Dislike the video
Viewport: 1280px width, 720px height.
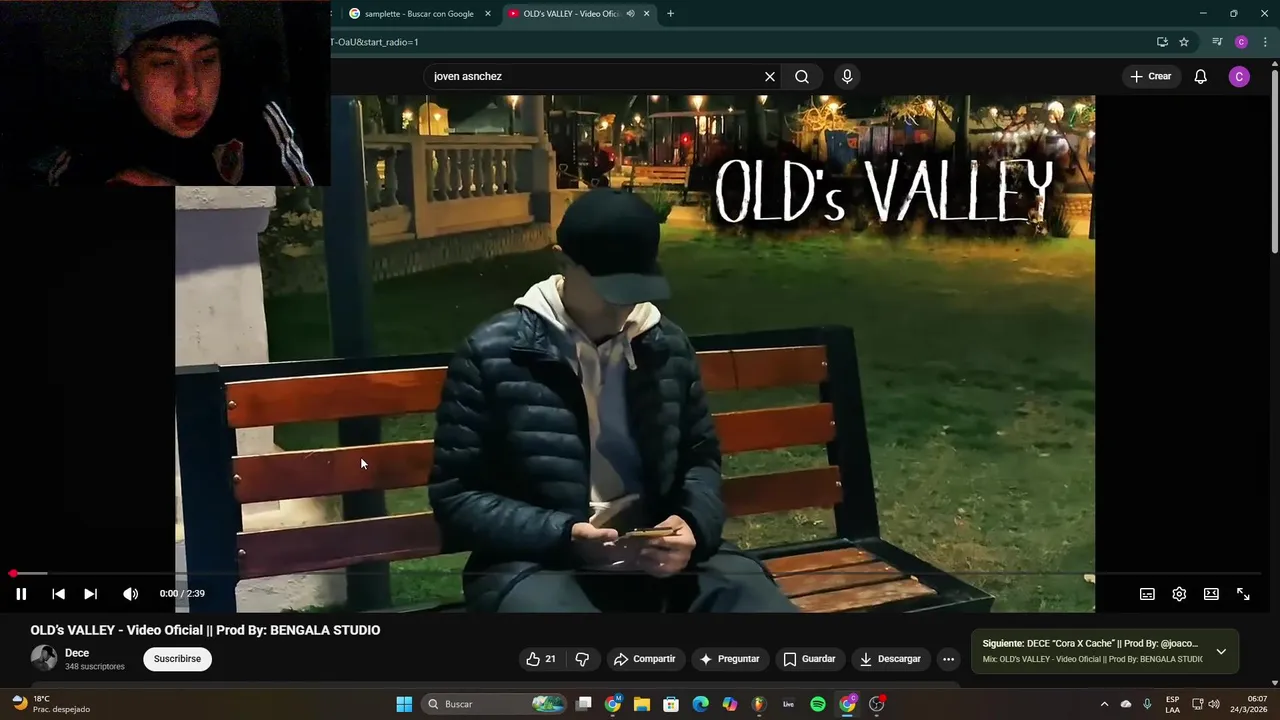click(582, 659)
